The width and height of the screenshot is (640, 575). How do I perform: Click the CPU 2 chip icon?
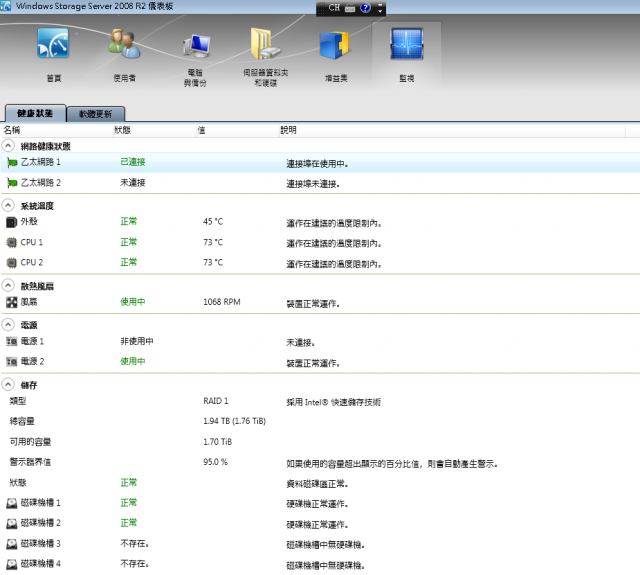coord(11,262)
